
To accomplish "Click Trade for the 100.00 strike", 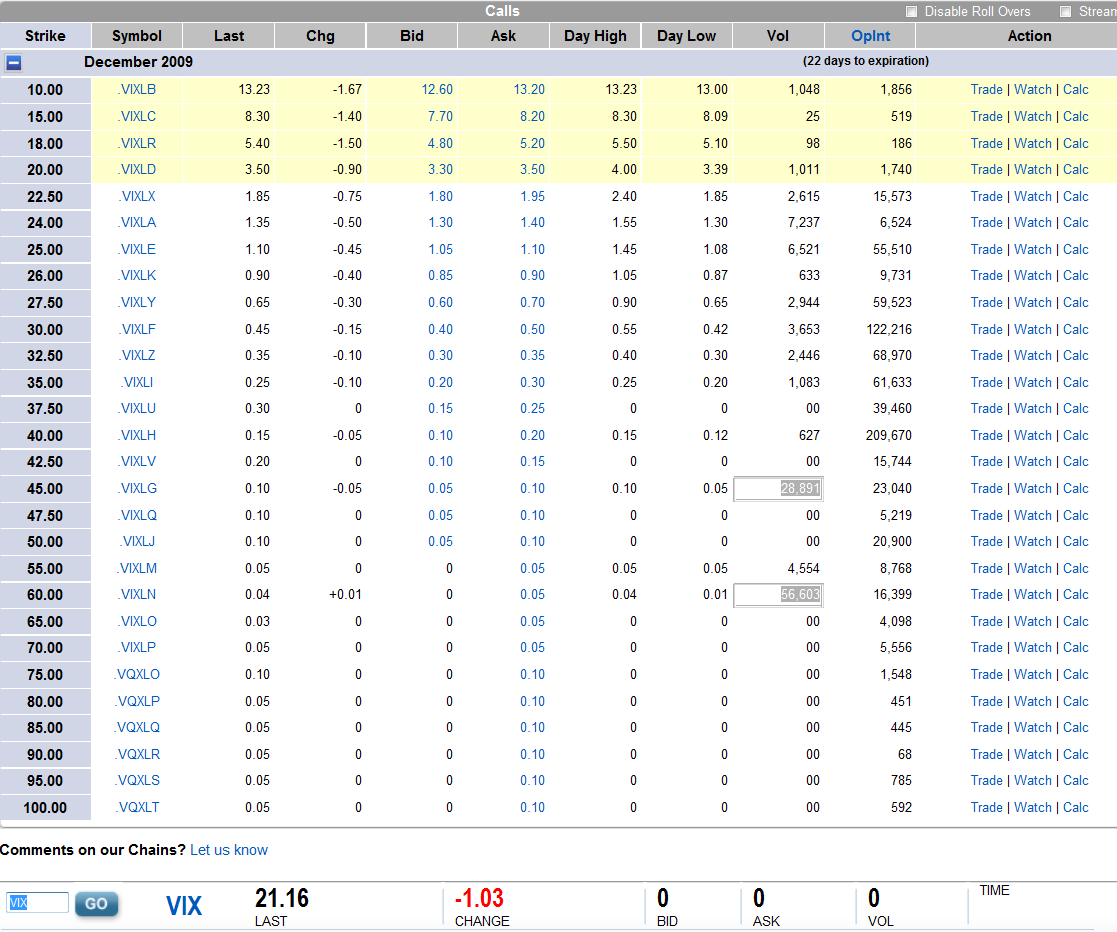I will [x=986, y=808].
